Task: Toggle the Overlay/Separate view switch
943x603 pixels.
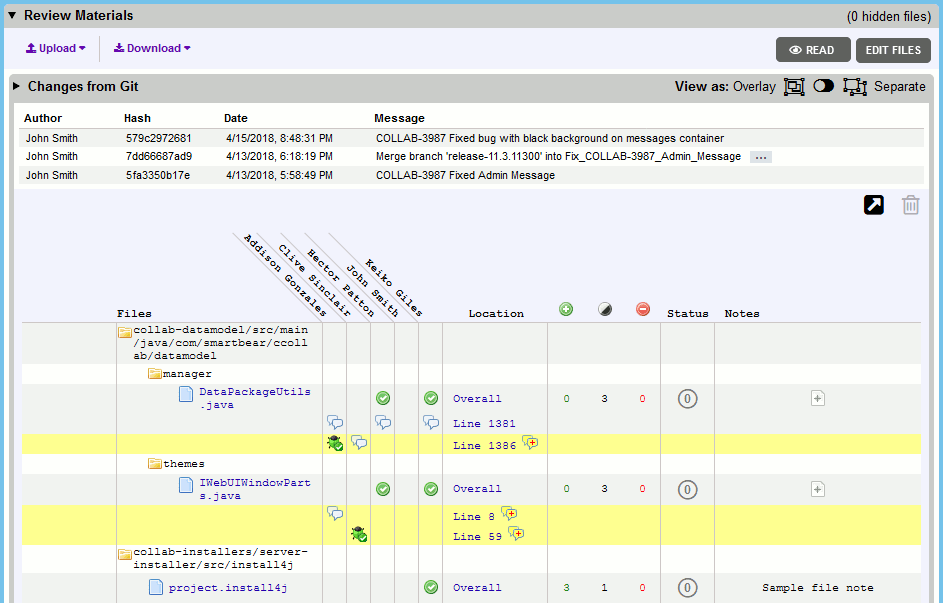Action: 823,87
